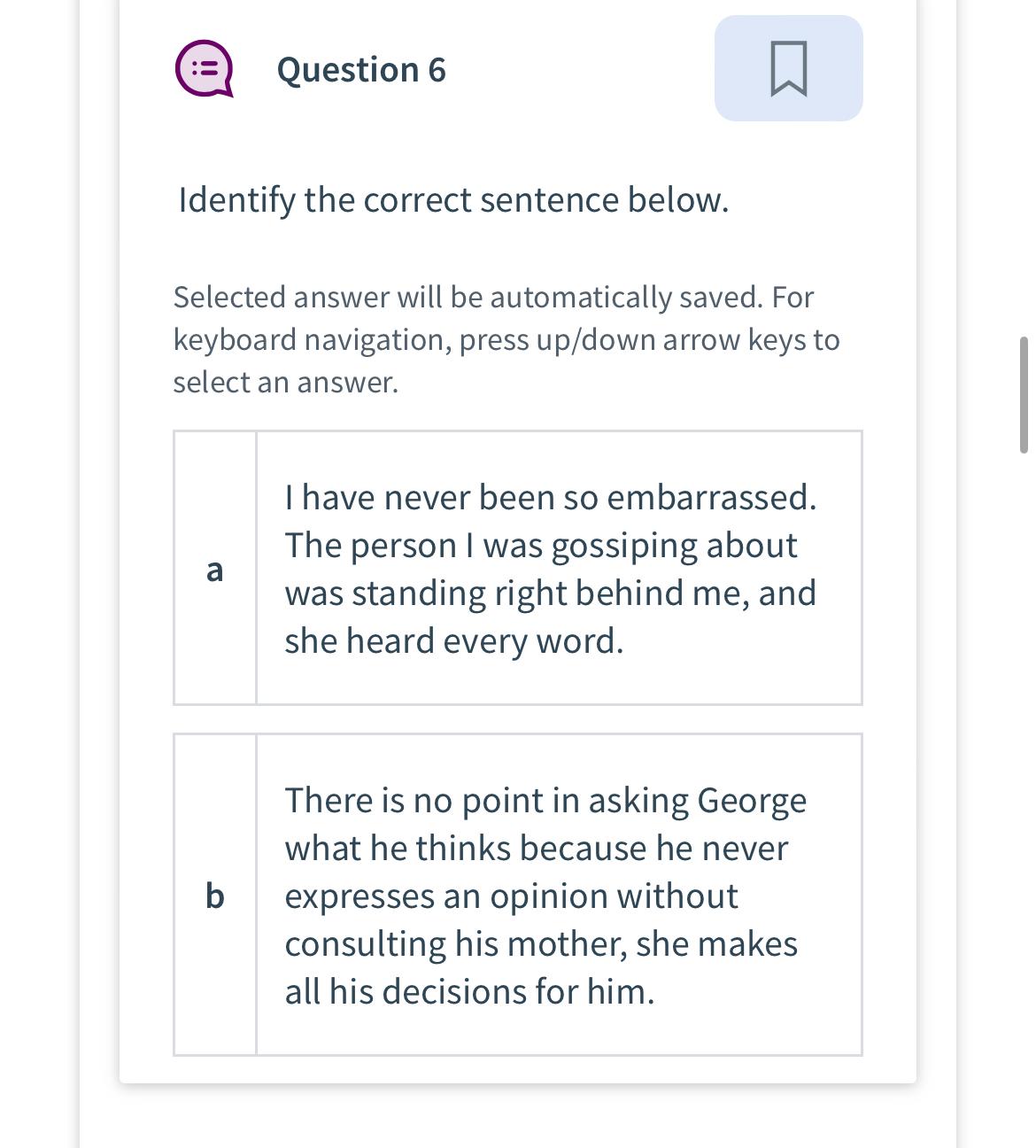Select answer option b
Viewport: 1036px width, 1148px height.
pos(518,895)
